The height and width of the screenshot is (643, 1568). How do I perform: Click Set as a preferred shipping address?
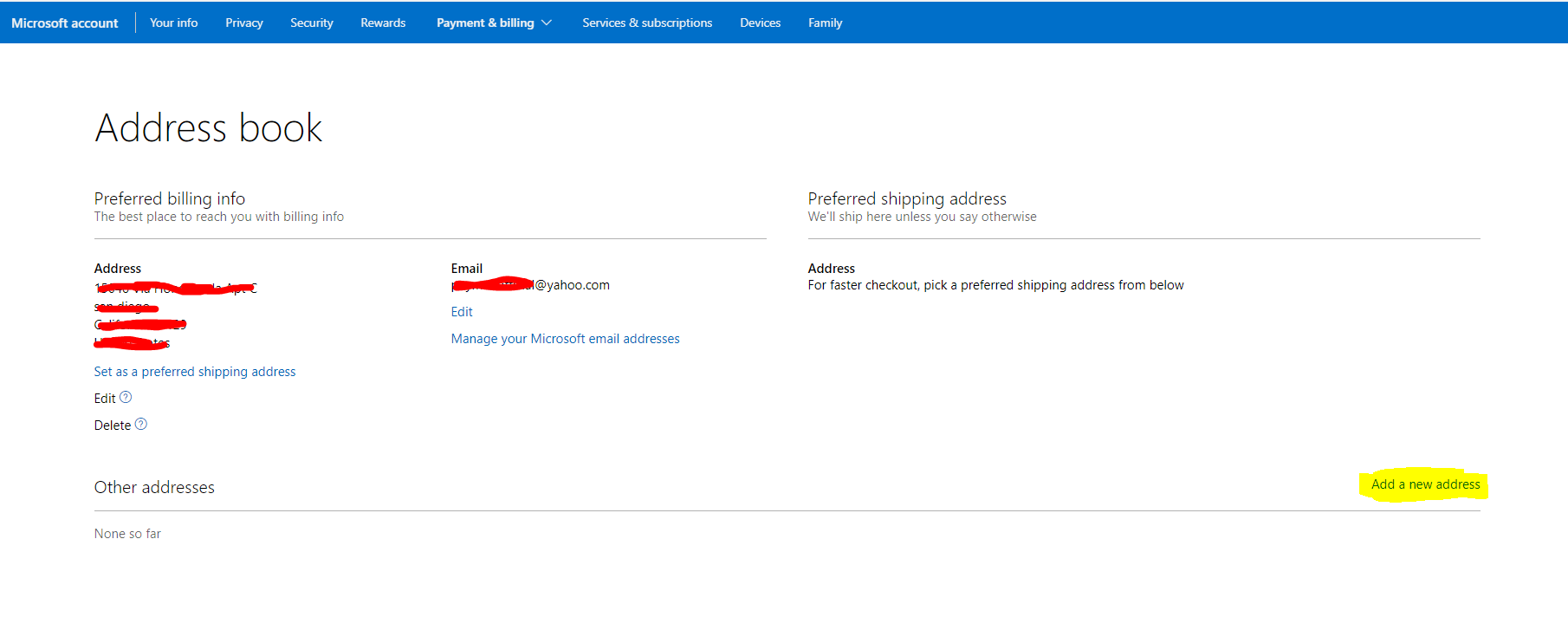[x=195, y=372]
